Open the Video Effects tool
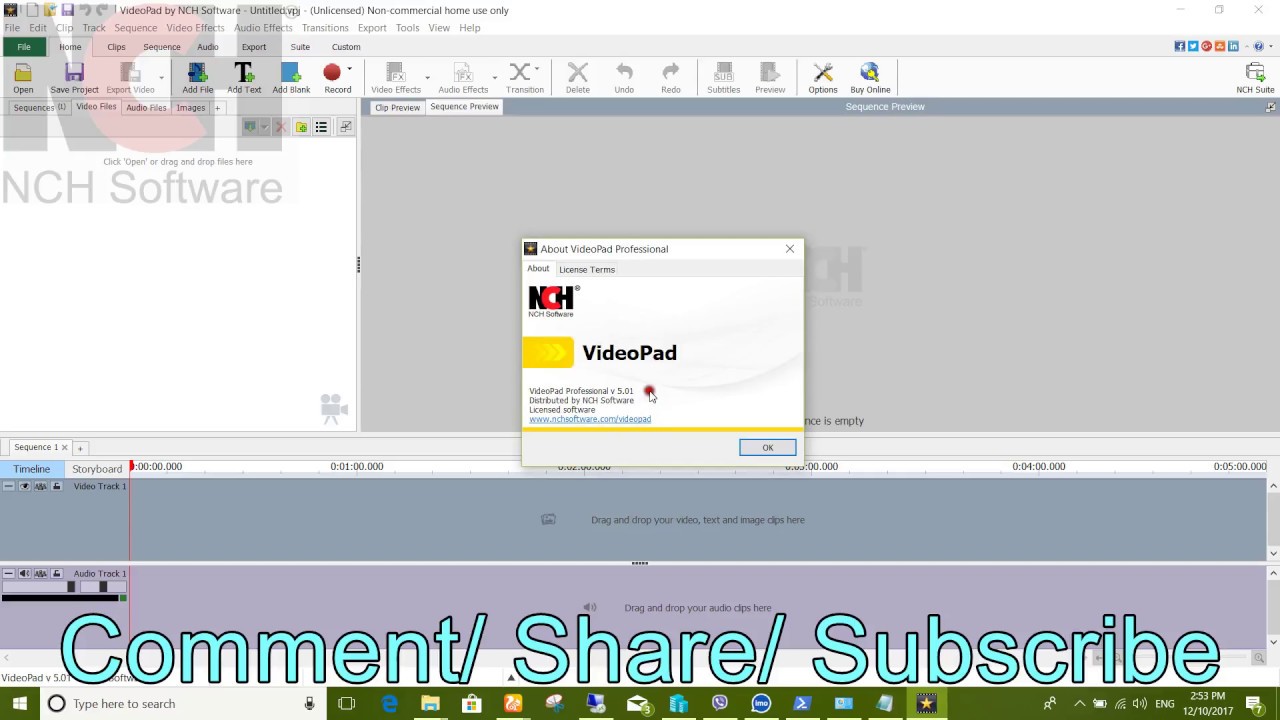The width and height of the screenshot is (1280, 720). [x=396, y=78]
